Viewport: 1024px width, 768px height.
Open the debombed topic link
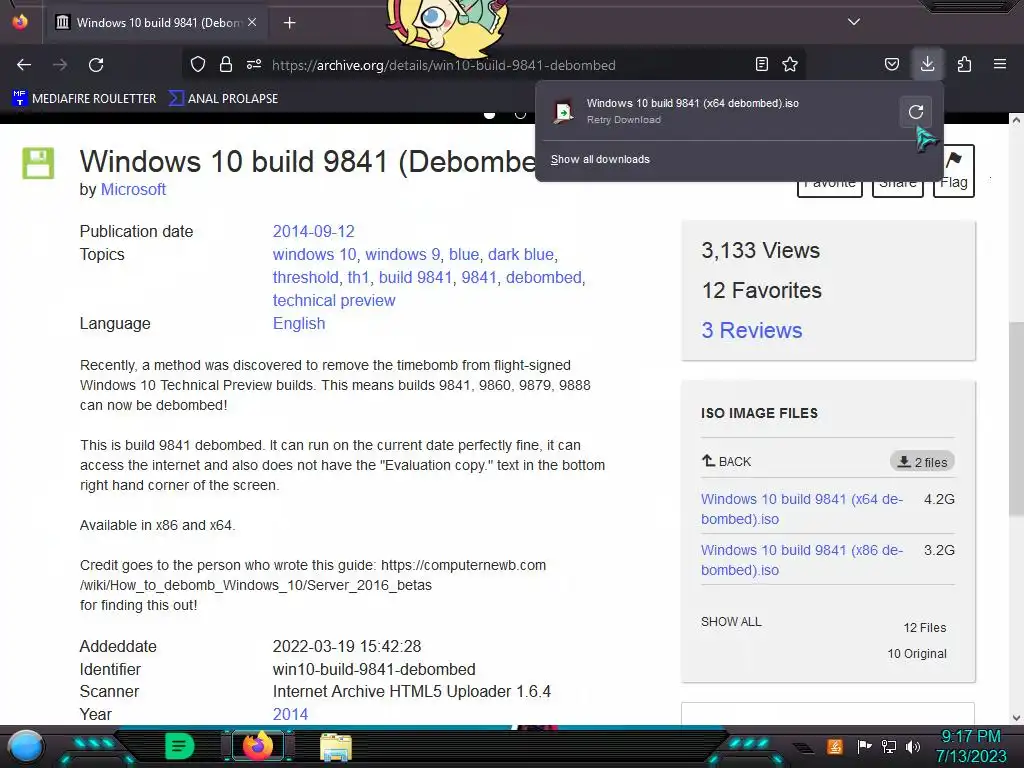pos(543,277)
